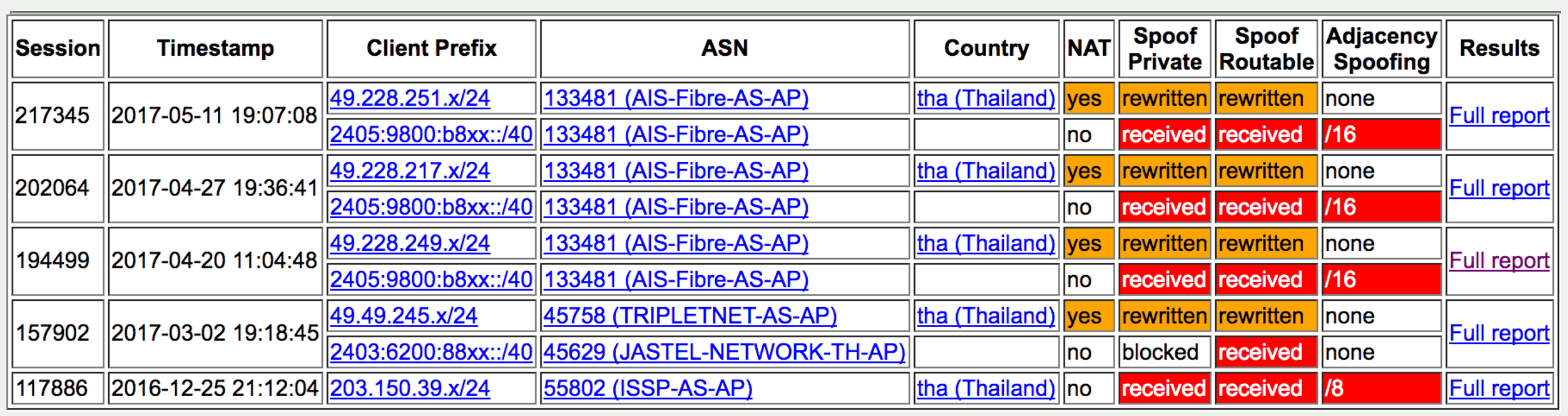Click the red /8 adjacency spoofing cell
This screenshot has height=416, width=1568.
[x=1381, y=388]
